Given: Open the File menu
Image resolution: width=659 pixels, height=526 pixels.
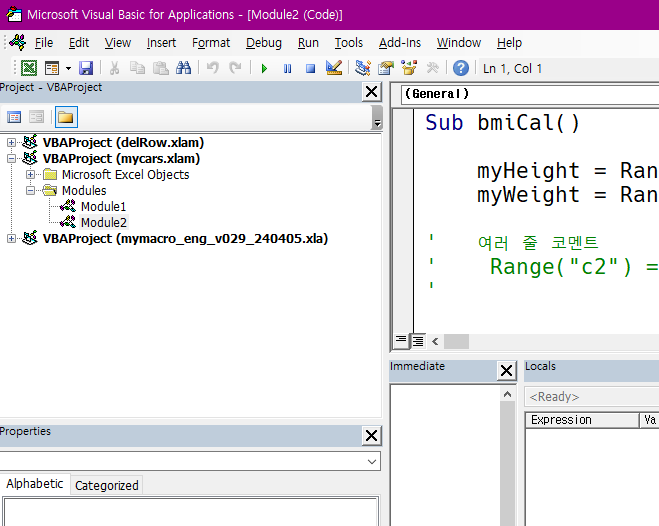Looking at the screenshot, I should [44, 43].
